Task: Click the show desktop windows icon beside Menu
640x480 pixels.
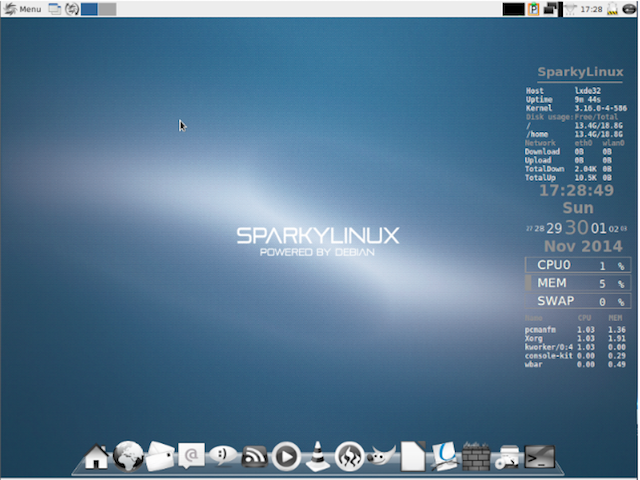Action: [55, 9]
